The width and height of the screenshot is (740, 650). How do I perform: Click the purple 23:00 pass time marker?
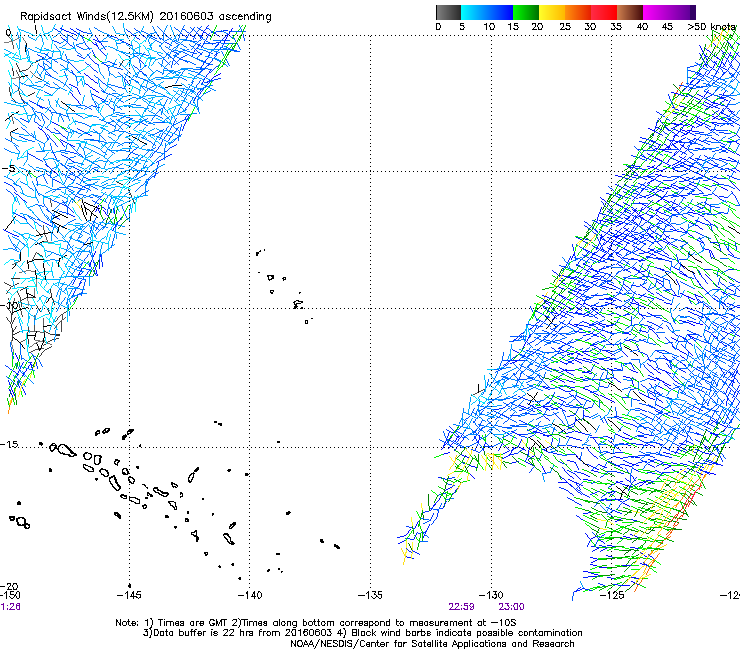[511, 607]
